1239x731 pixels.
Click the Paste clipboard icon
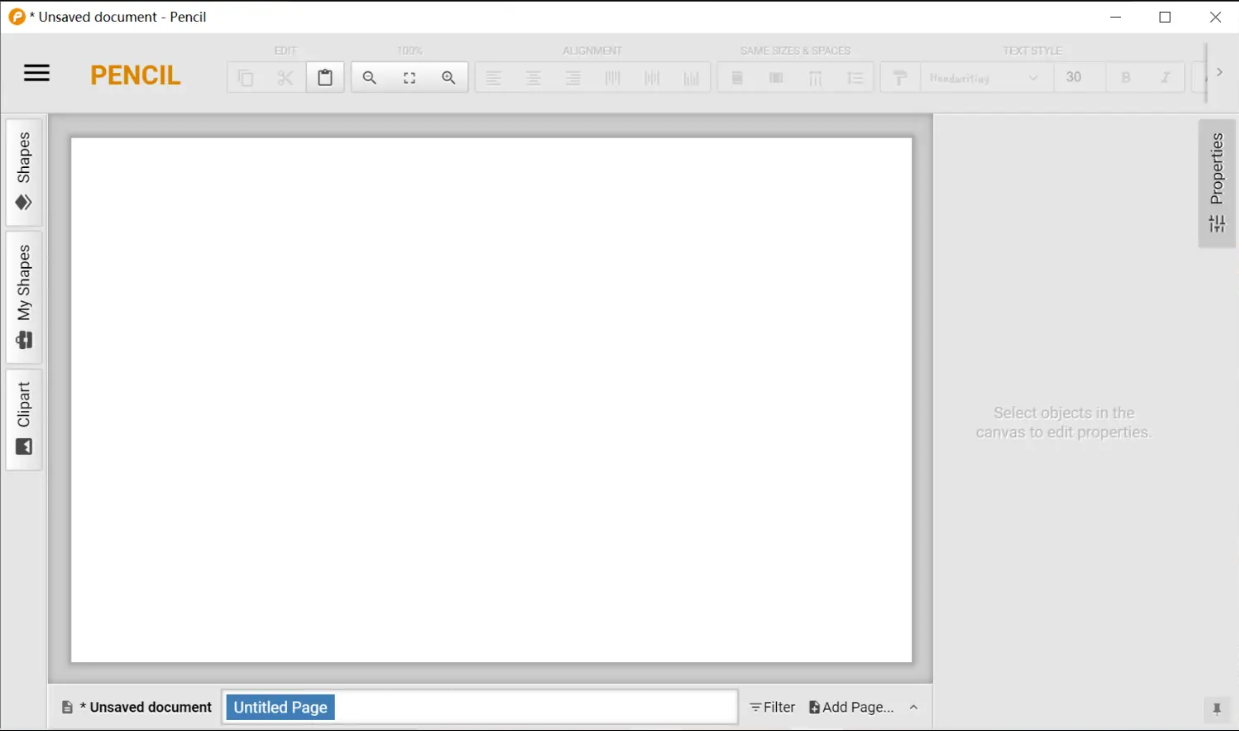click(325, 78)
